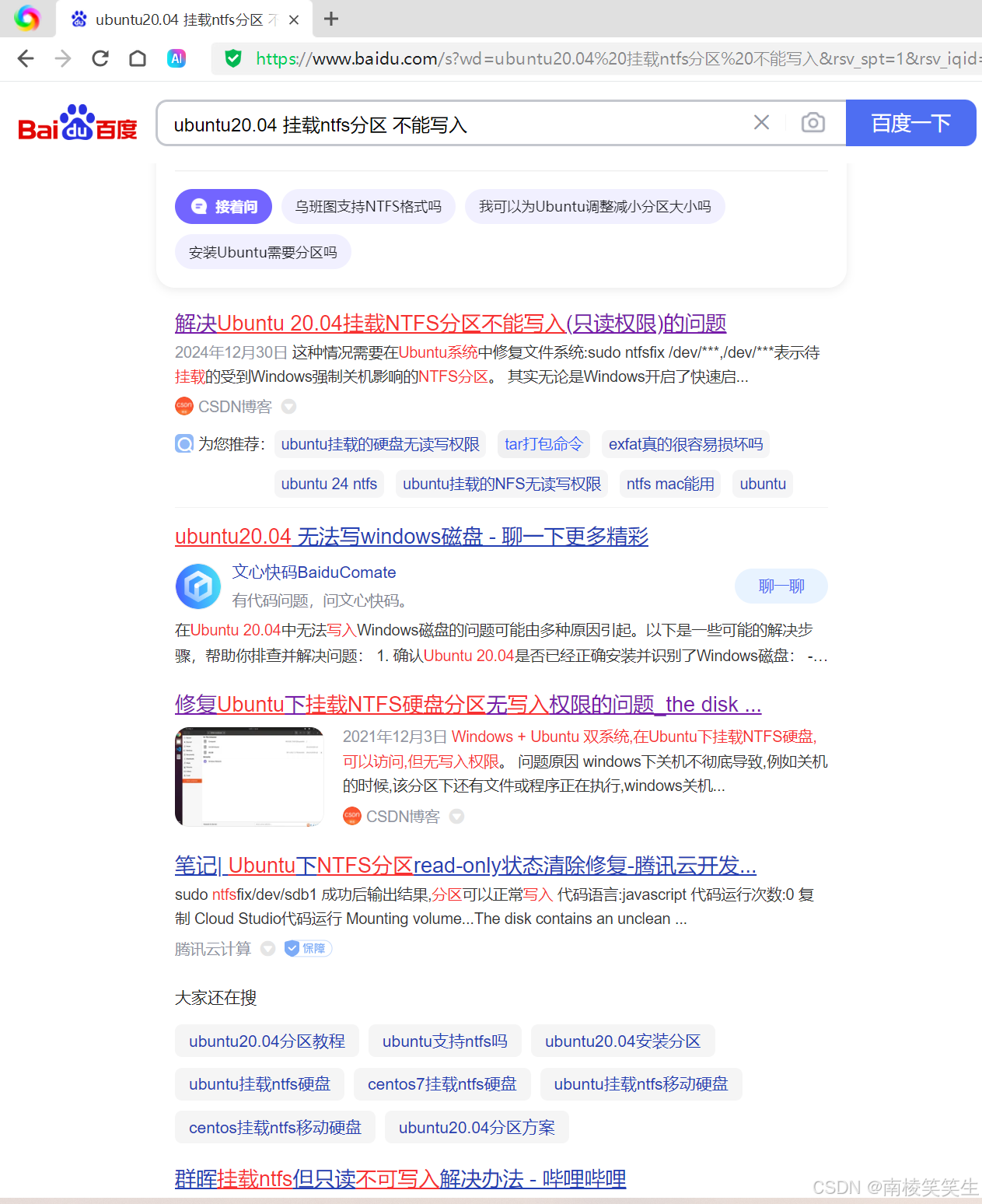Click the CSDN icon under the third result

pyautogui.click(x=352, y=816)
